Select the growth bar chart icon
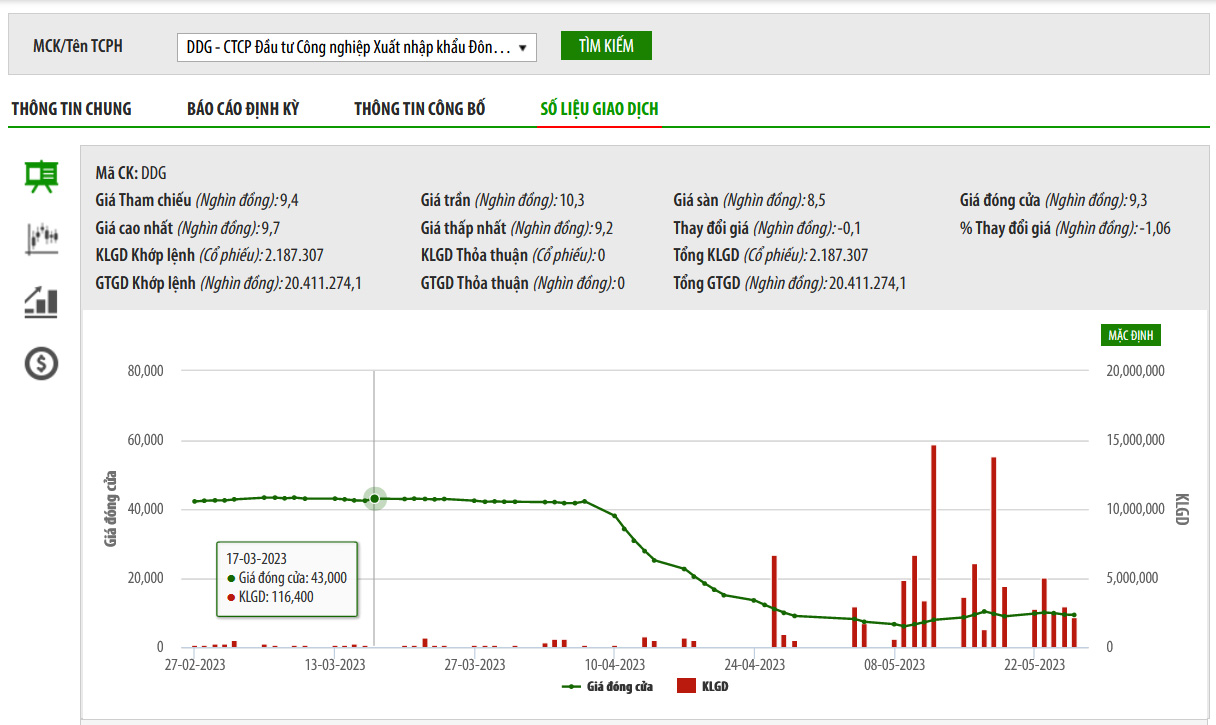 pyautogui.click(x=41, y=301)
